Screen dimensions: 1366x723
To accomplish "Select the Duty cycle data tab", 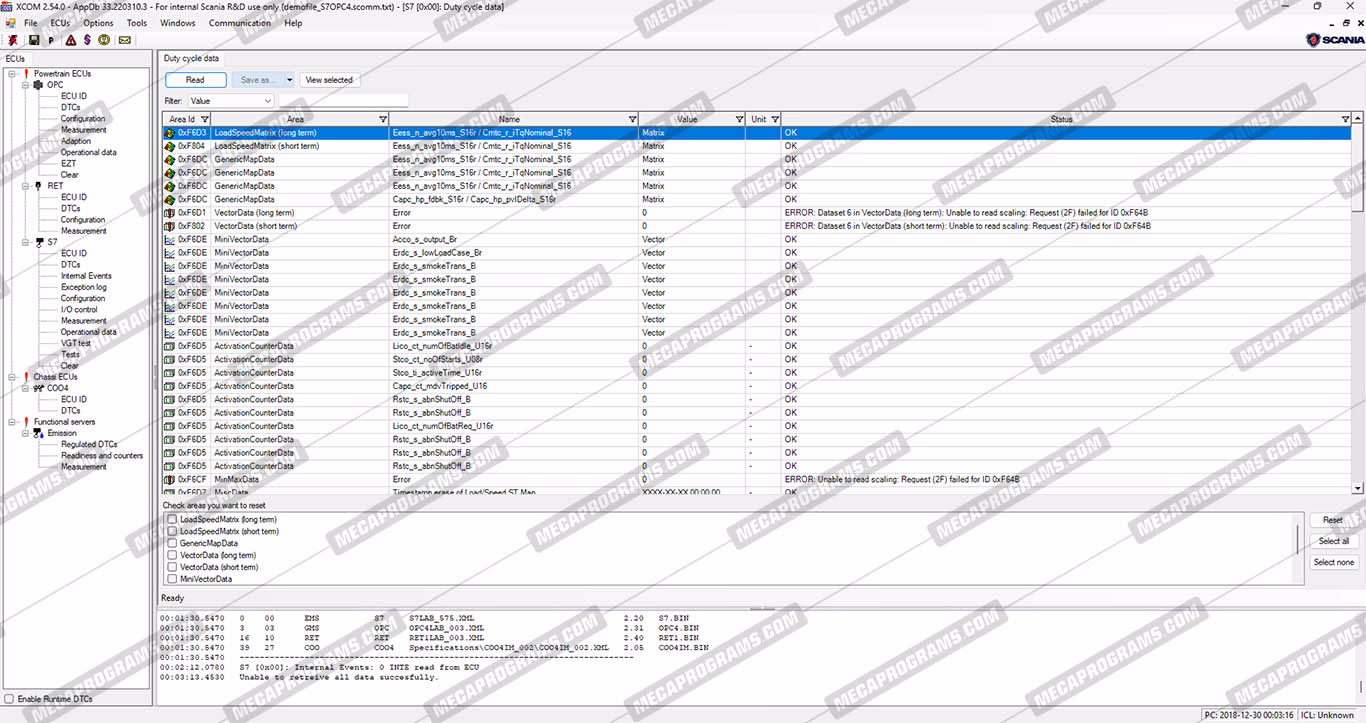I will tap(191, 60).
